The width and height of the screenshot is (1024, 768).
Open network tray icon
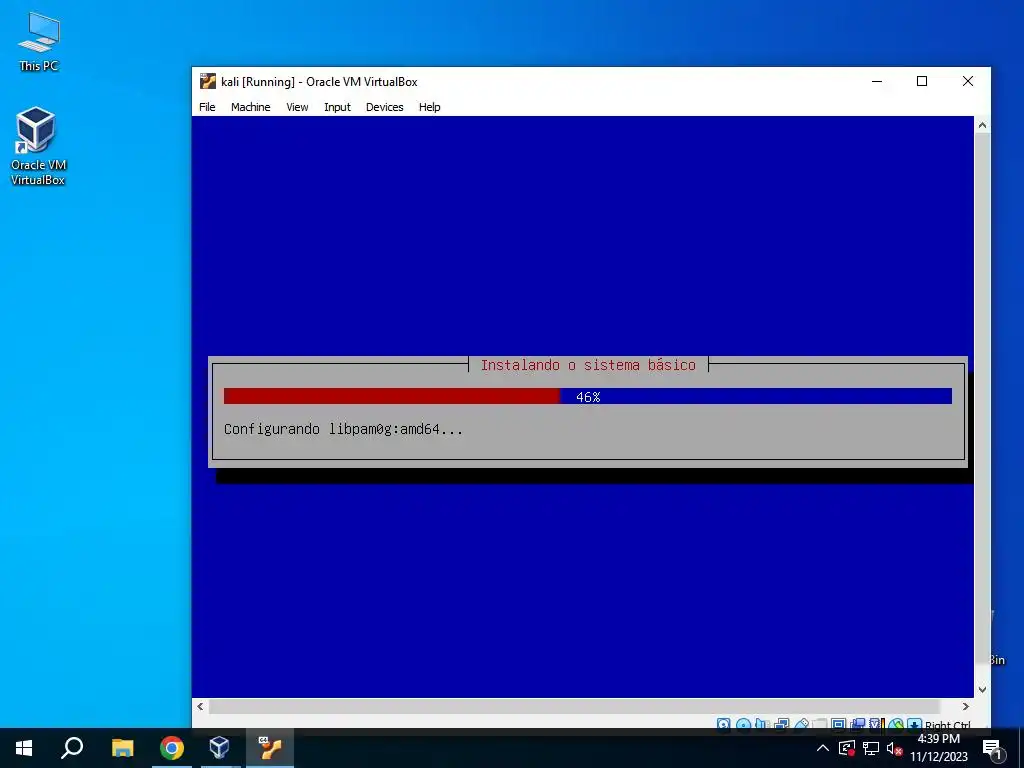coord(871,748)
